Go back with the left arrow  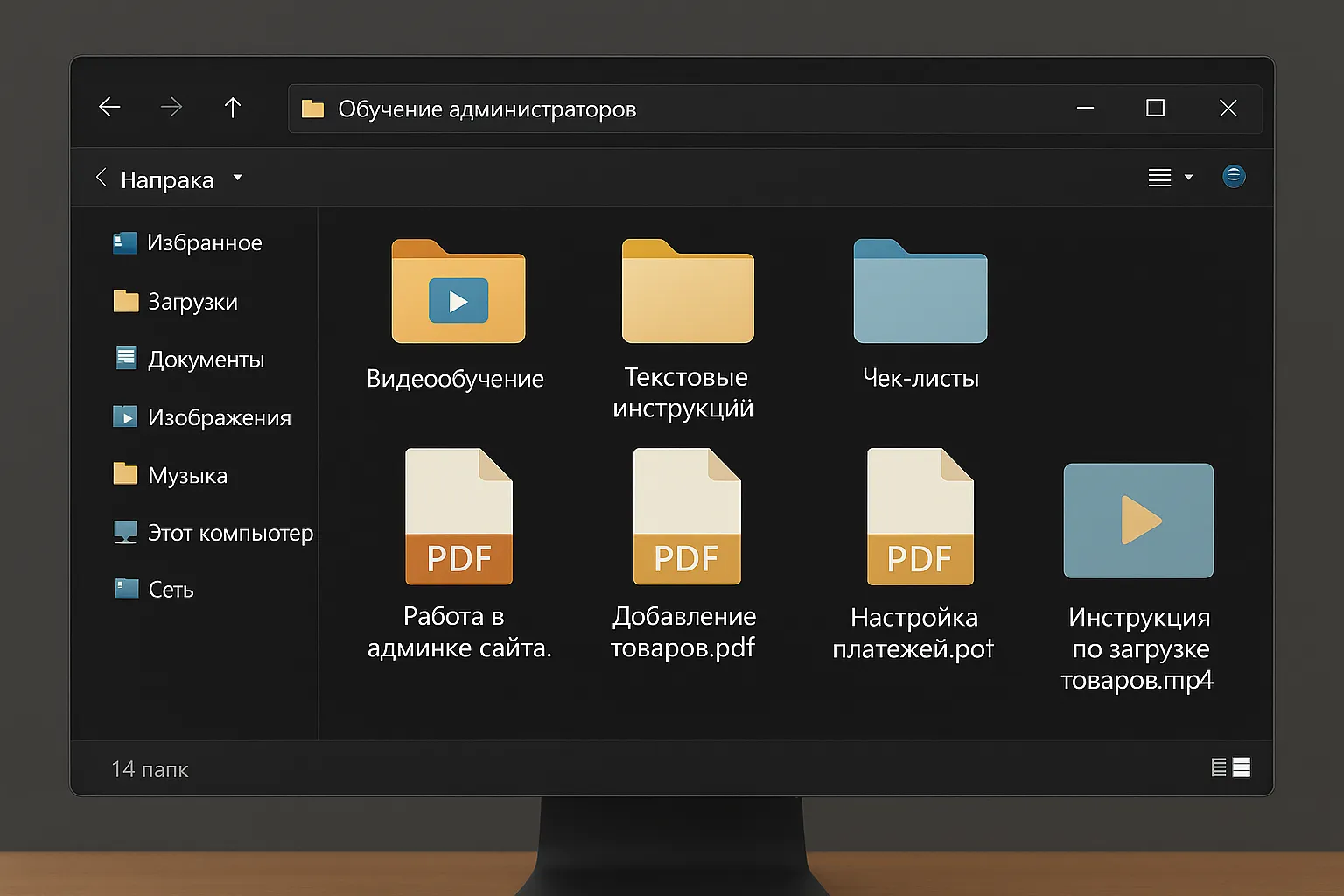pyautogui.click(x=109, y=108)
